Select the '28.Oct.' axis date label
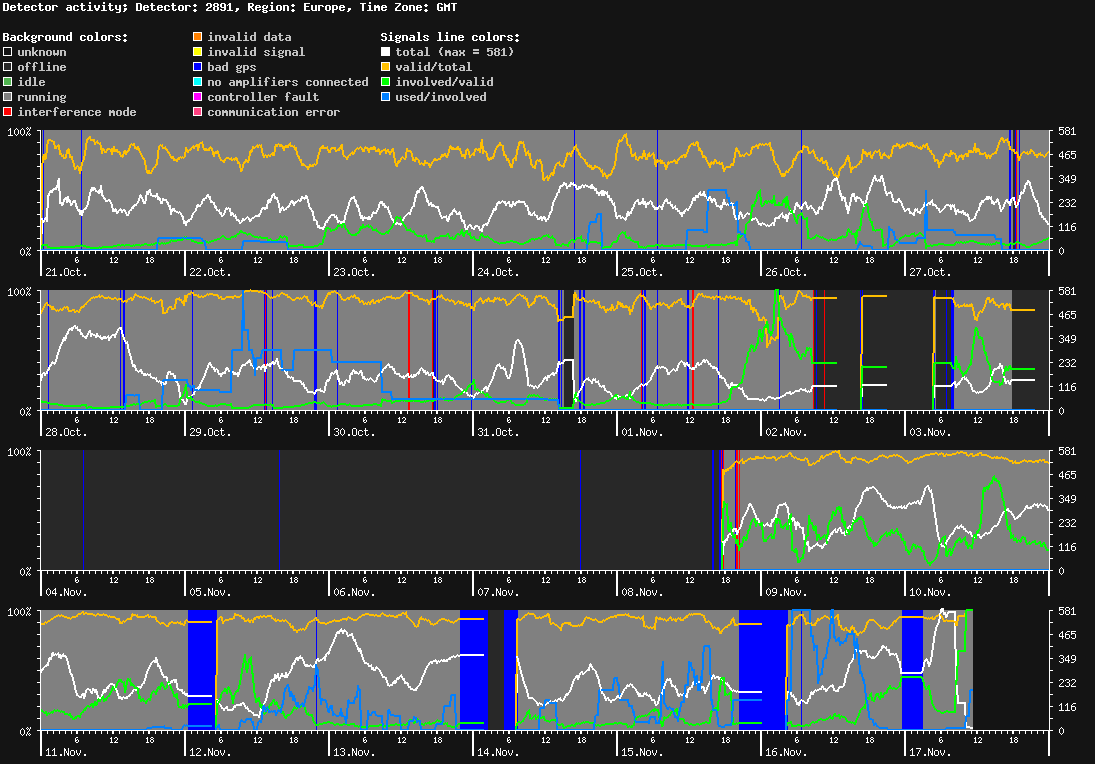 click(x=65, y=431)
